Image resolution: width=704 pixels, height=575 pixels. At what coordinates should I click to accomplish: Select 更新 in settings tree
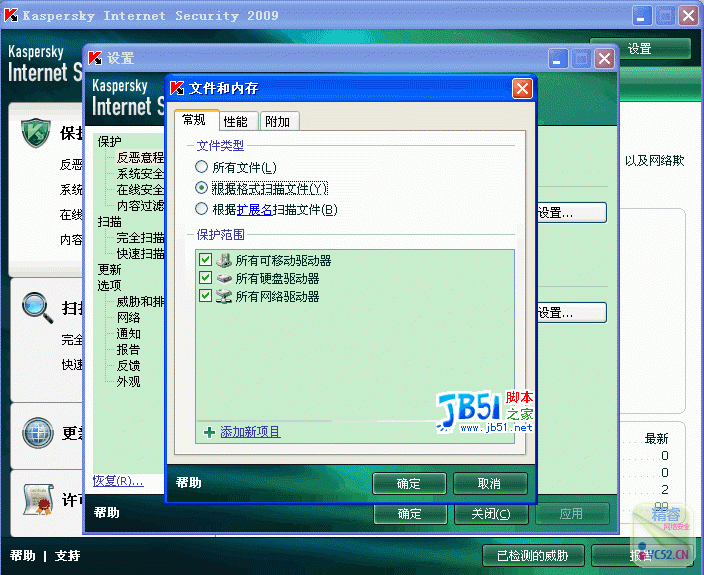[x=109, y=270]
